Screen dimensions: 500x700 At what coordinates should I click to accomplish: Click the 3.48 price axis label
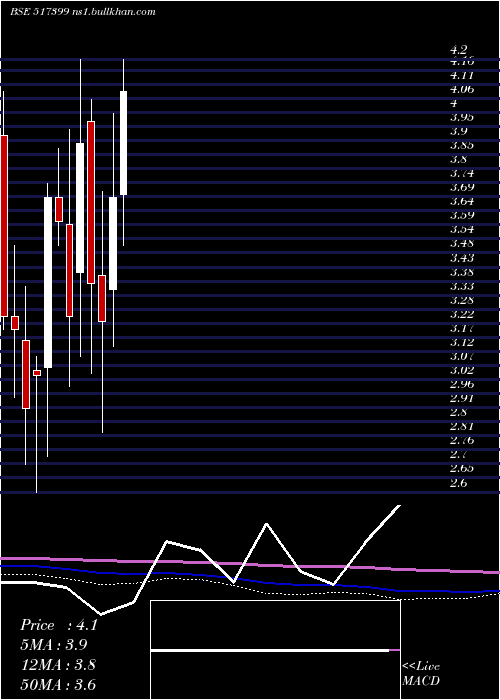click(462, 243)
